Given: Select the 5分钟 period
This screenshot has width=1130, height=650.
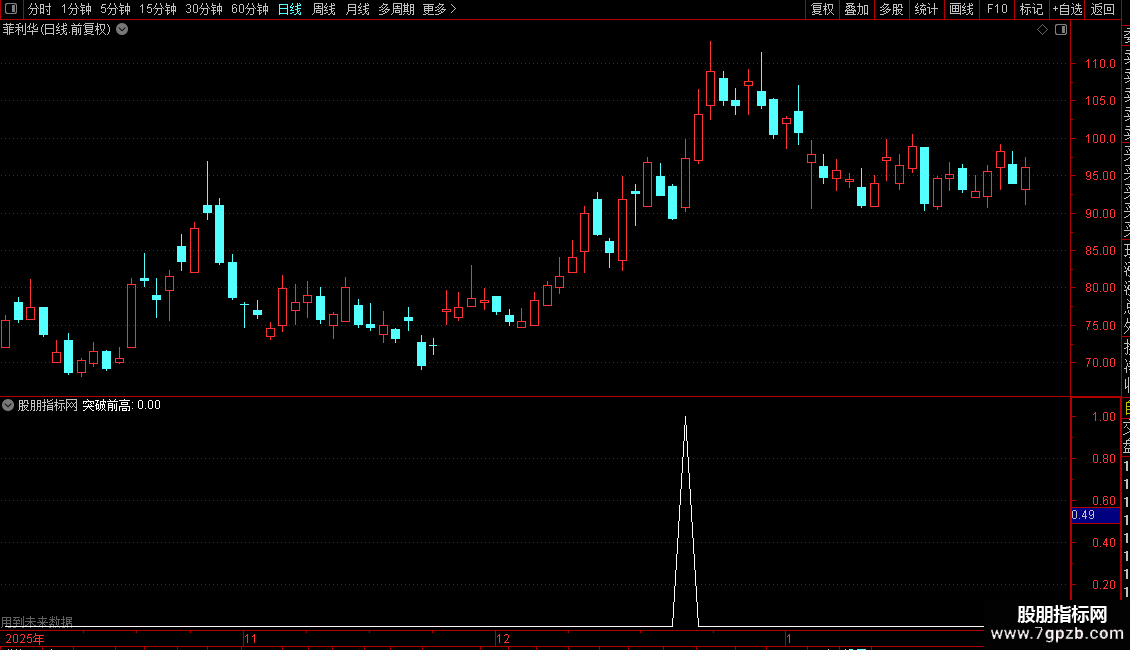Looking at the screenshot, I should click(115, 9).
